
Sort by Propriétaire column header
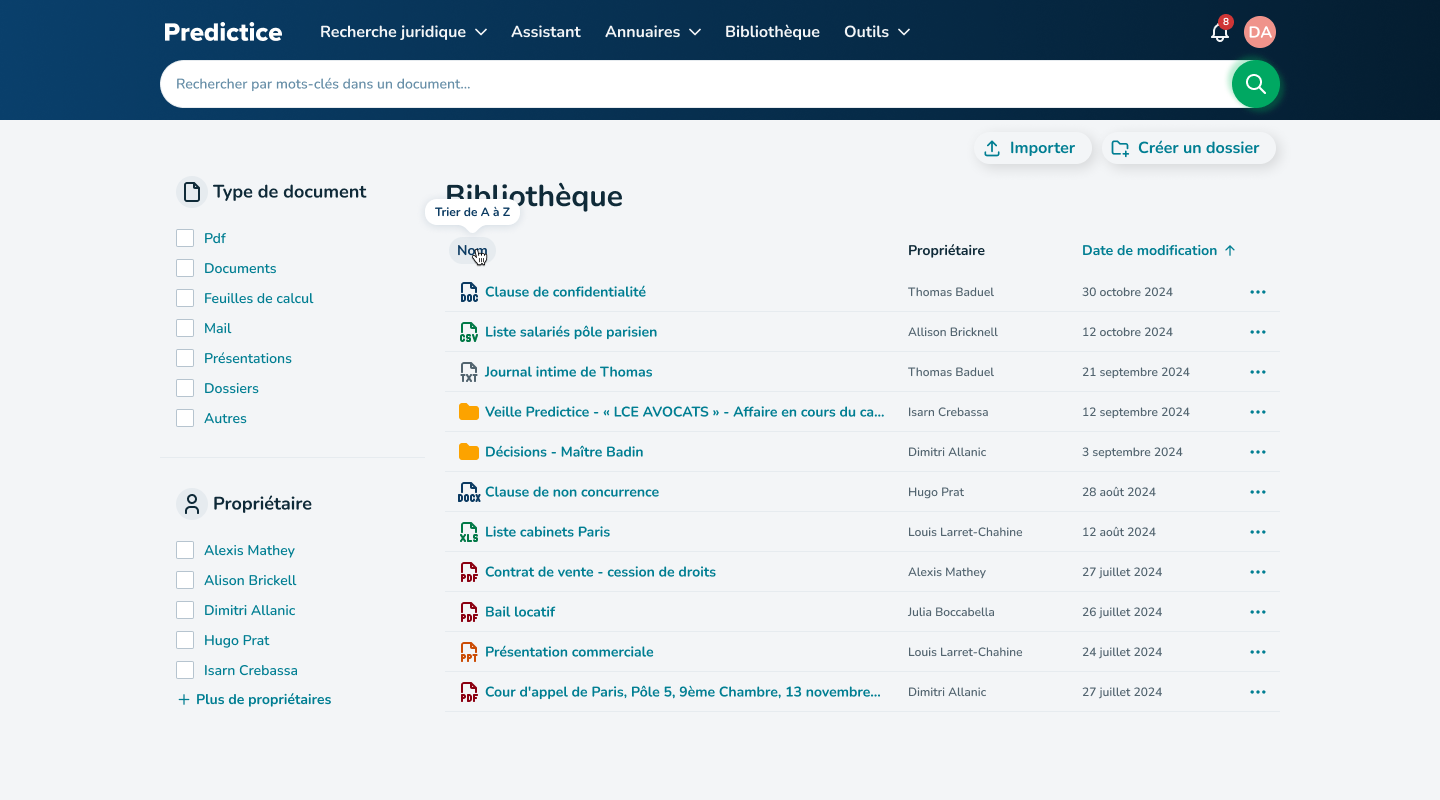(946, 251)
